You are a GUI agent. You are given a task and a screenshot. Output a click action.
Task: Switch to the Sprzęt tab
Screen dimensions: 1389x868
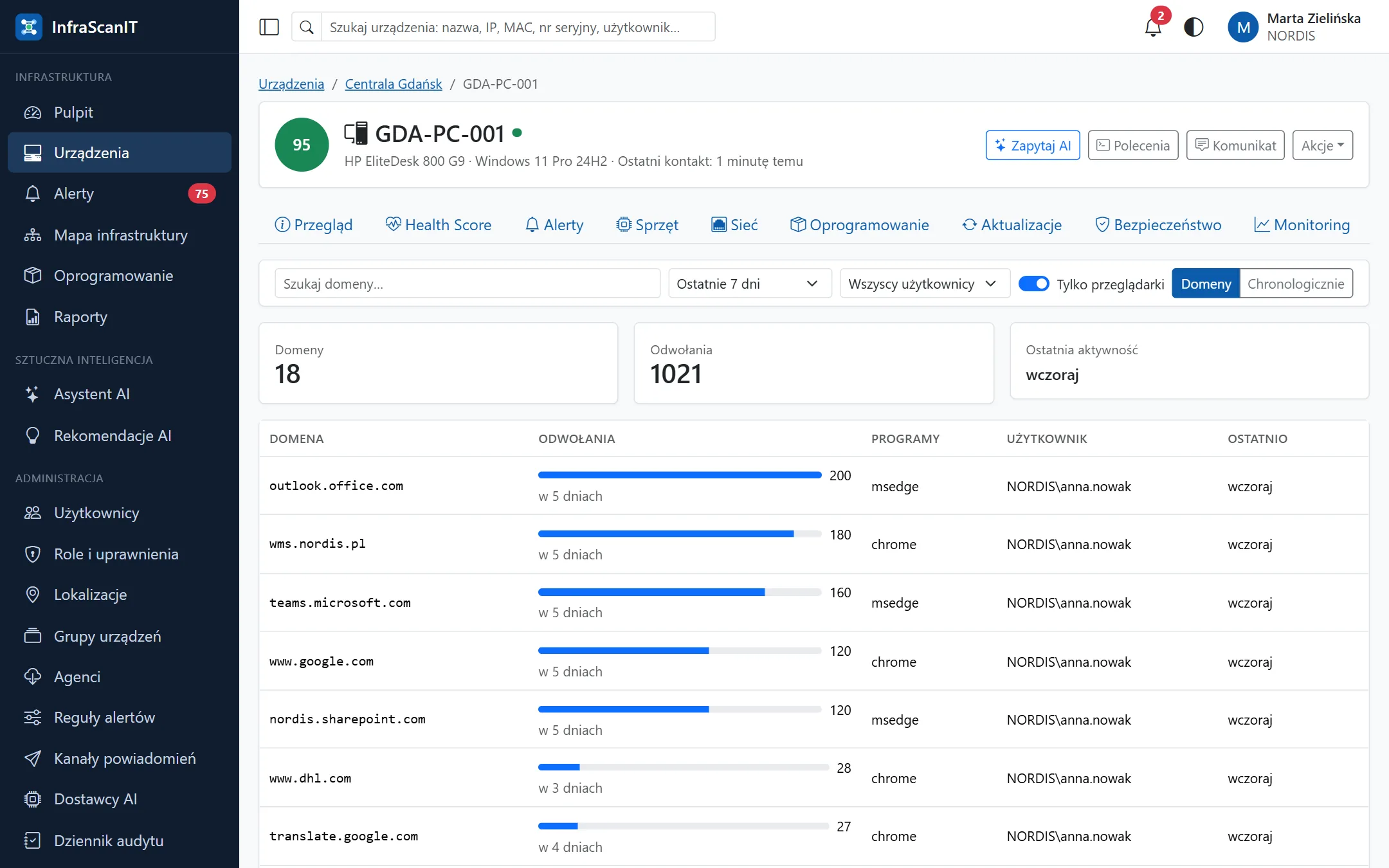(x=647, y=225)
